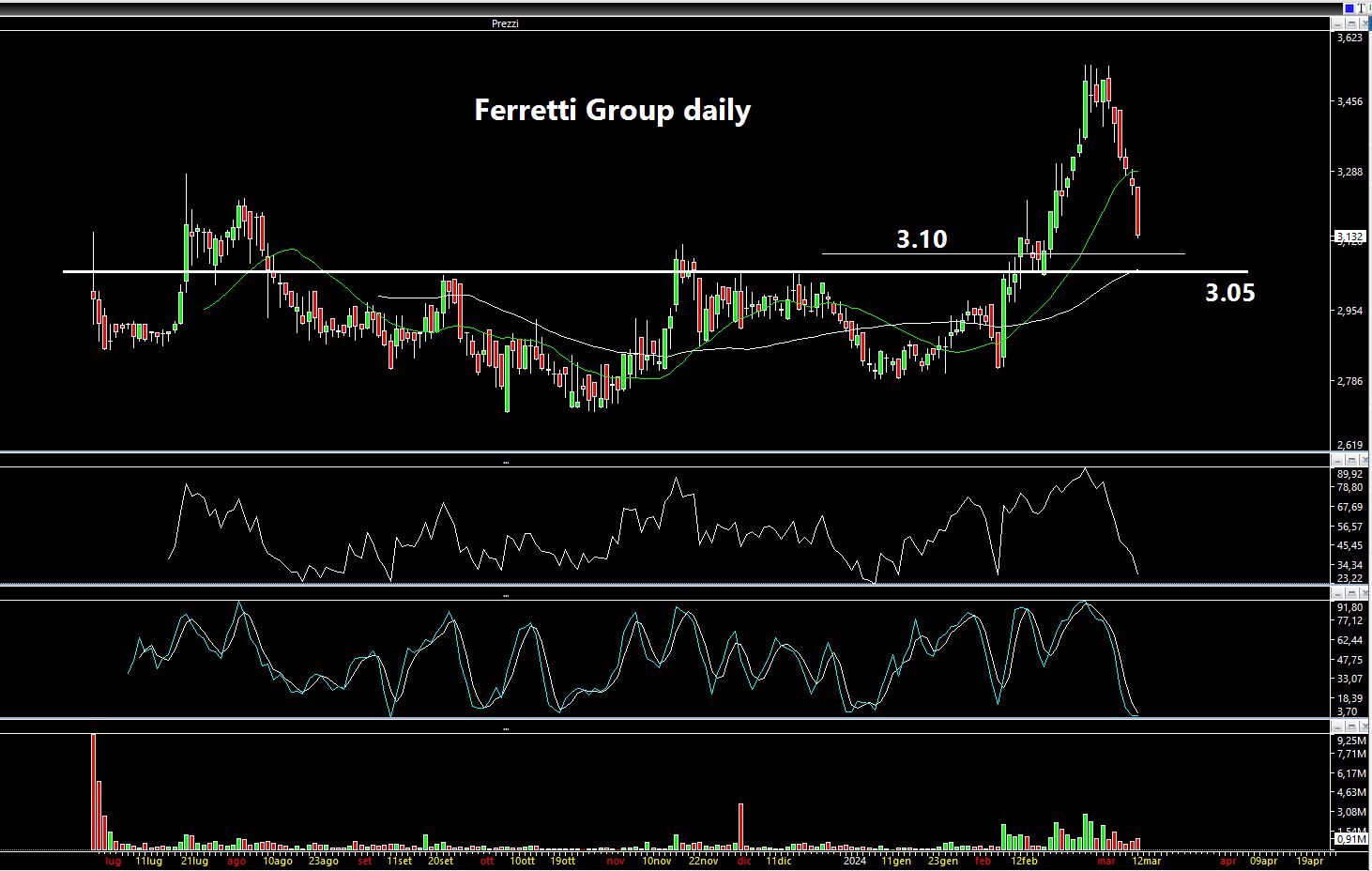The width and height of the screenshot is (1372, 871).
Task: Click the red dic date label
Action: point(744,861)
